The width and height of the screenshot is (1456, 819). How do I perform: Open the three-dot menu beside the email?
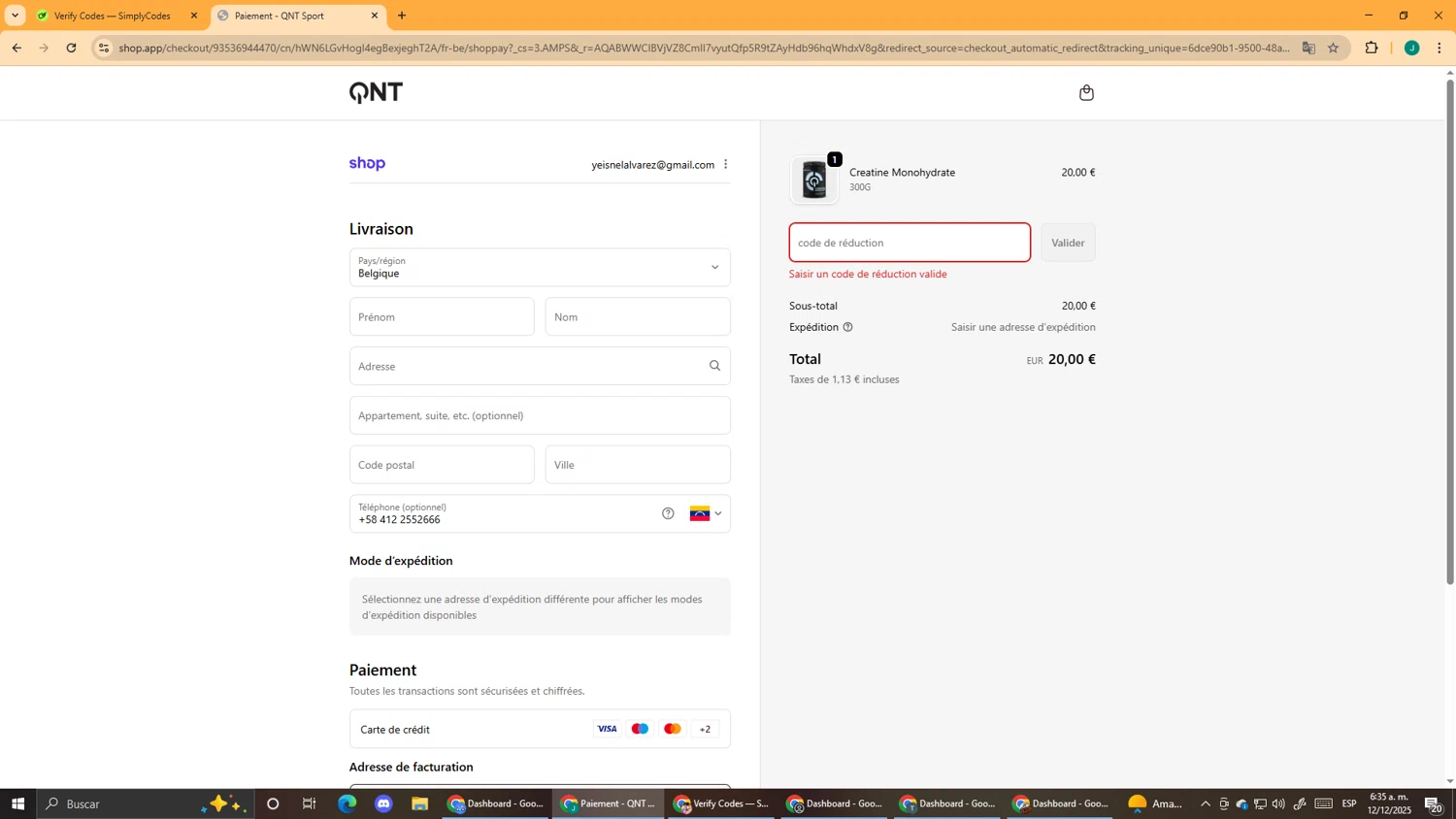click(x=725, y=164)
